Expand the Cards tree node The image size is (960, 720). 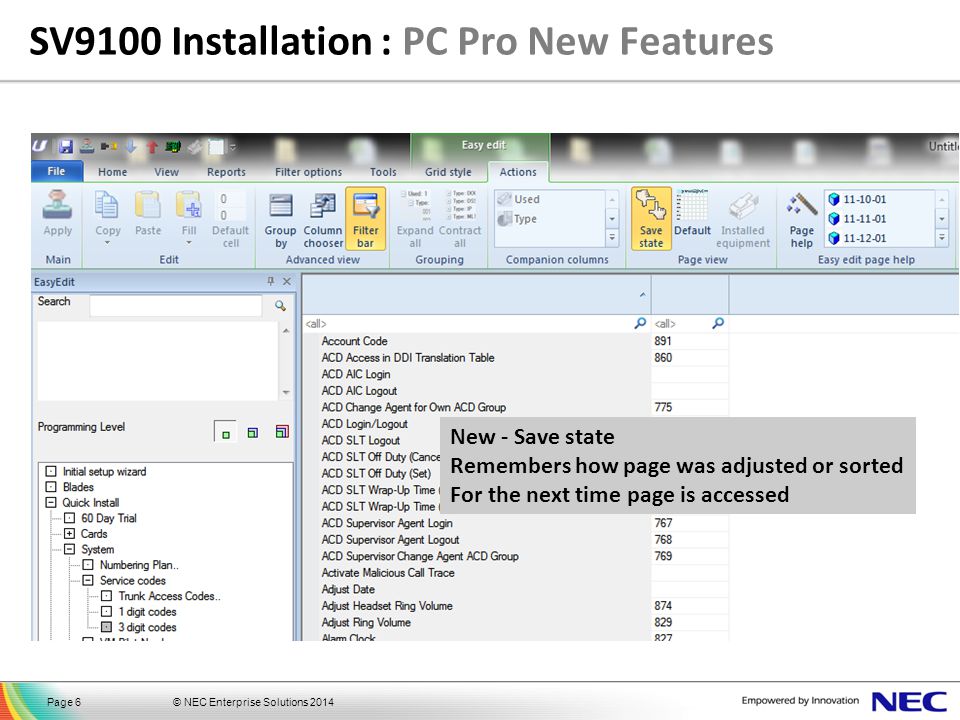(x=70, y=534)
